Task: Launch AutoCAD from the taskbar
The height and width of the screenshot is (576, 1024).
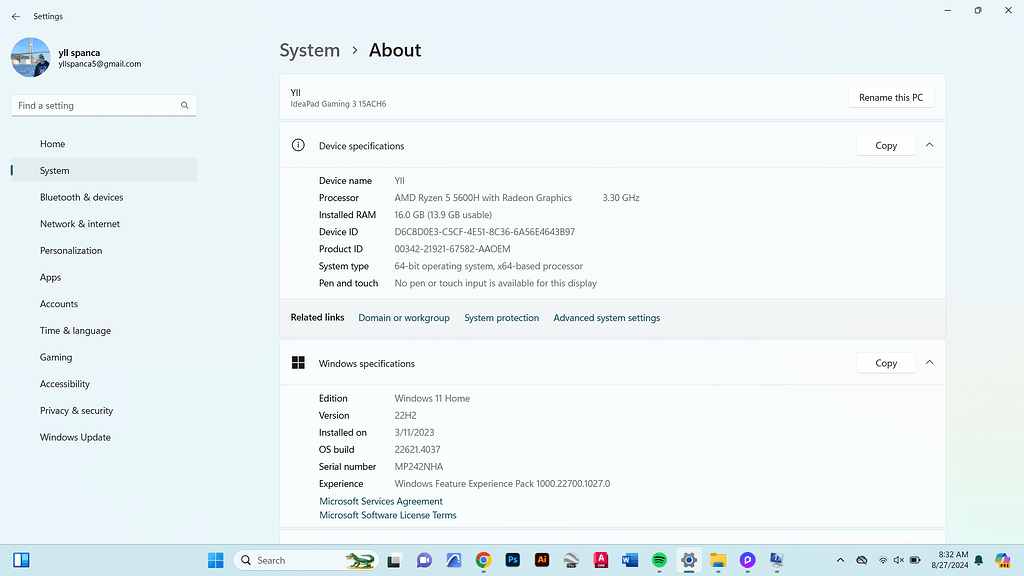Action: [x=601, y=560]
